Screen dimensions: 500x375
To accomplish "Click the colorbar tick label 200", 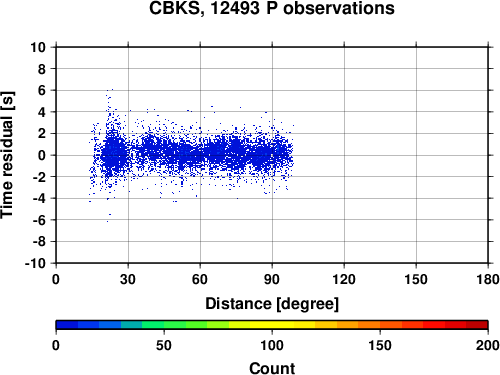I will coord(488,345).
